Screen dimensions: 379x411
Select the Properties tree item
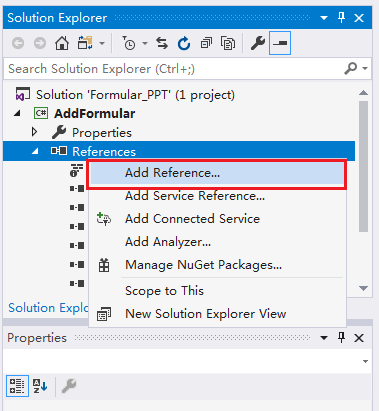click(102, 133)
